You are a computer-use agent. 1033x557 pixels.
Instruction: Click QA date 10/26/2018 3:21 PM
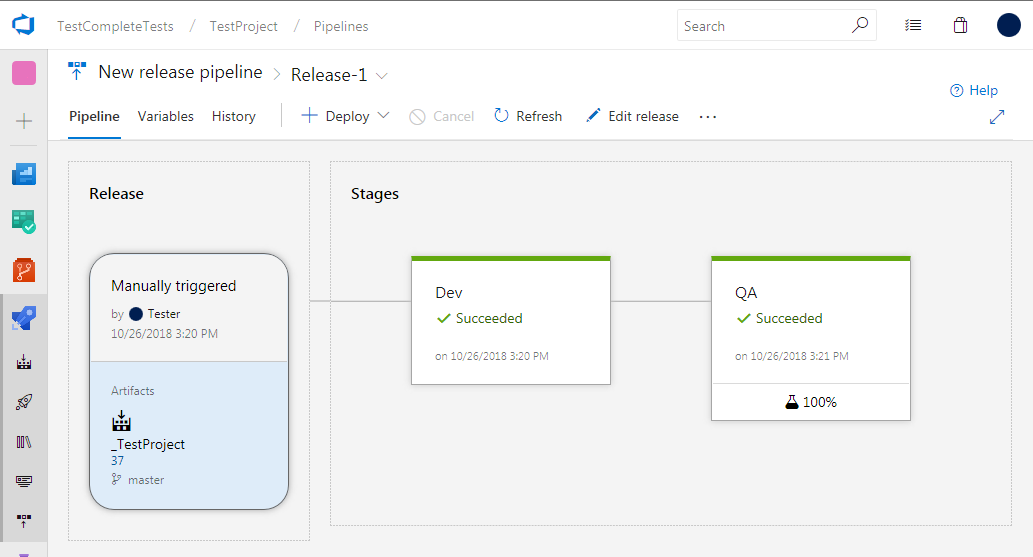point(792,356)
